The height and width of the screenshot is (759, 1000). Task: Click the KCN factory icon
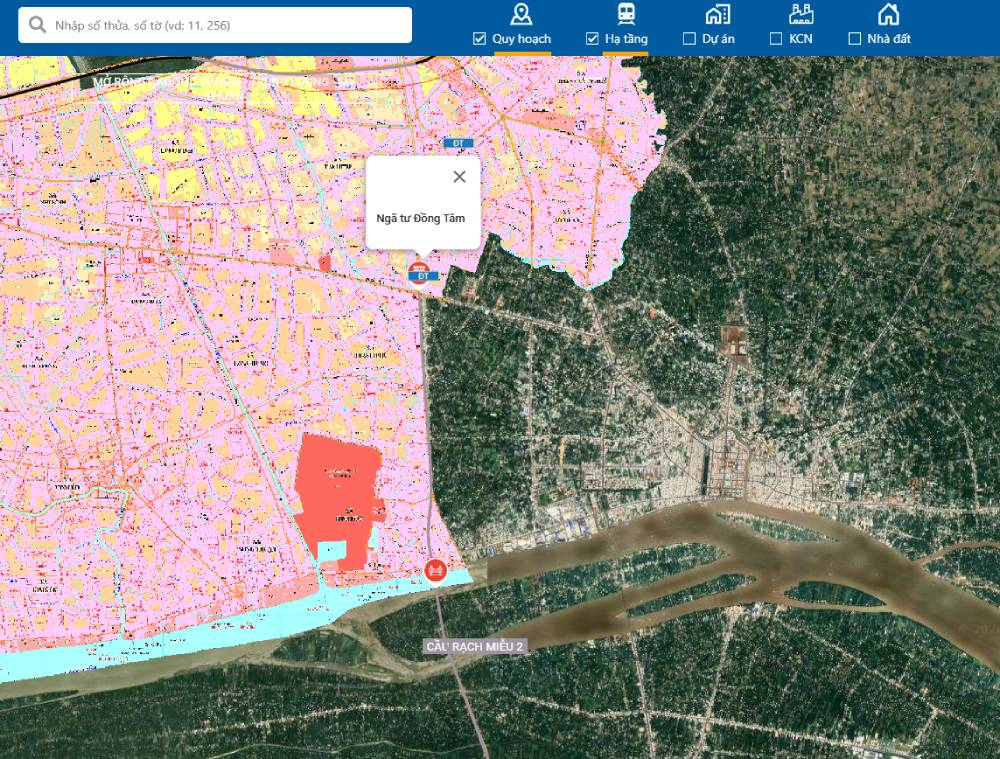click(800, 14)
